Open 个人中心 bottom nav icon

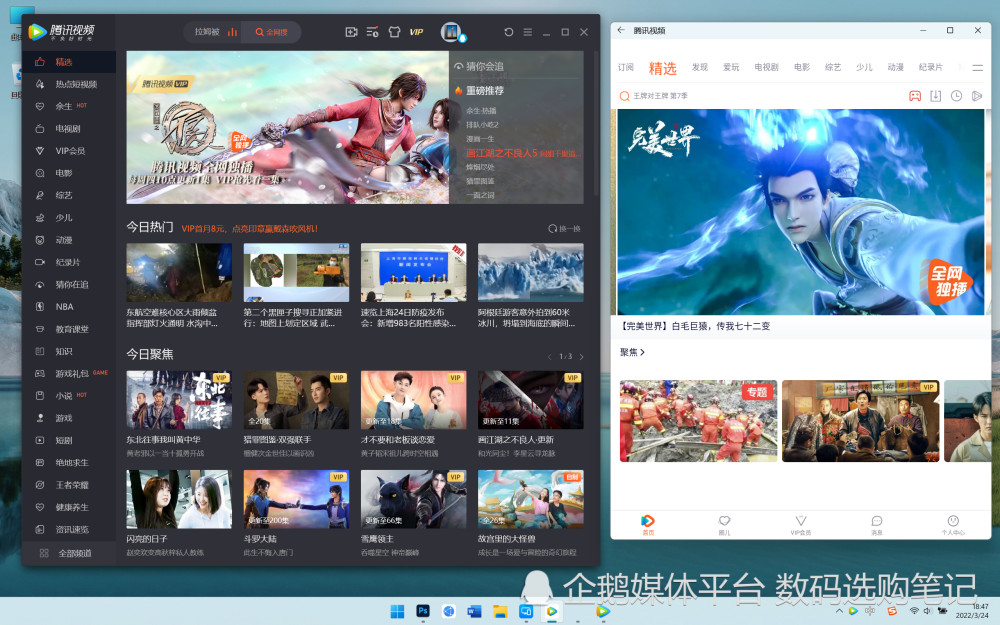click(x=953, y=525)
